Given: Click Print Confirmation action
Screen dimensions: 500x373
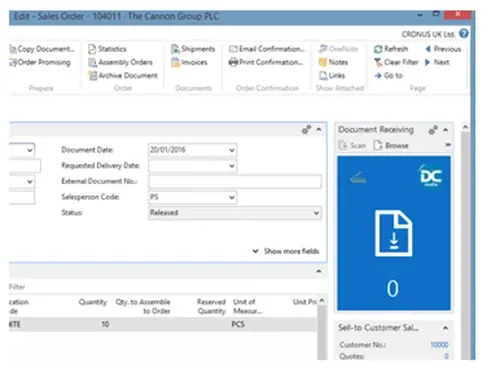Looking at the screenshot, I should [266, 62].
